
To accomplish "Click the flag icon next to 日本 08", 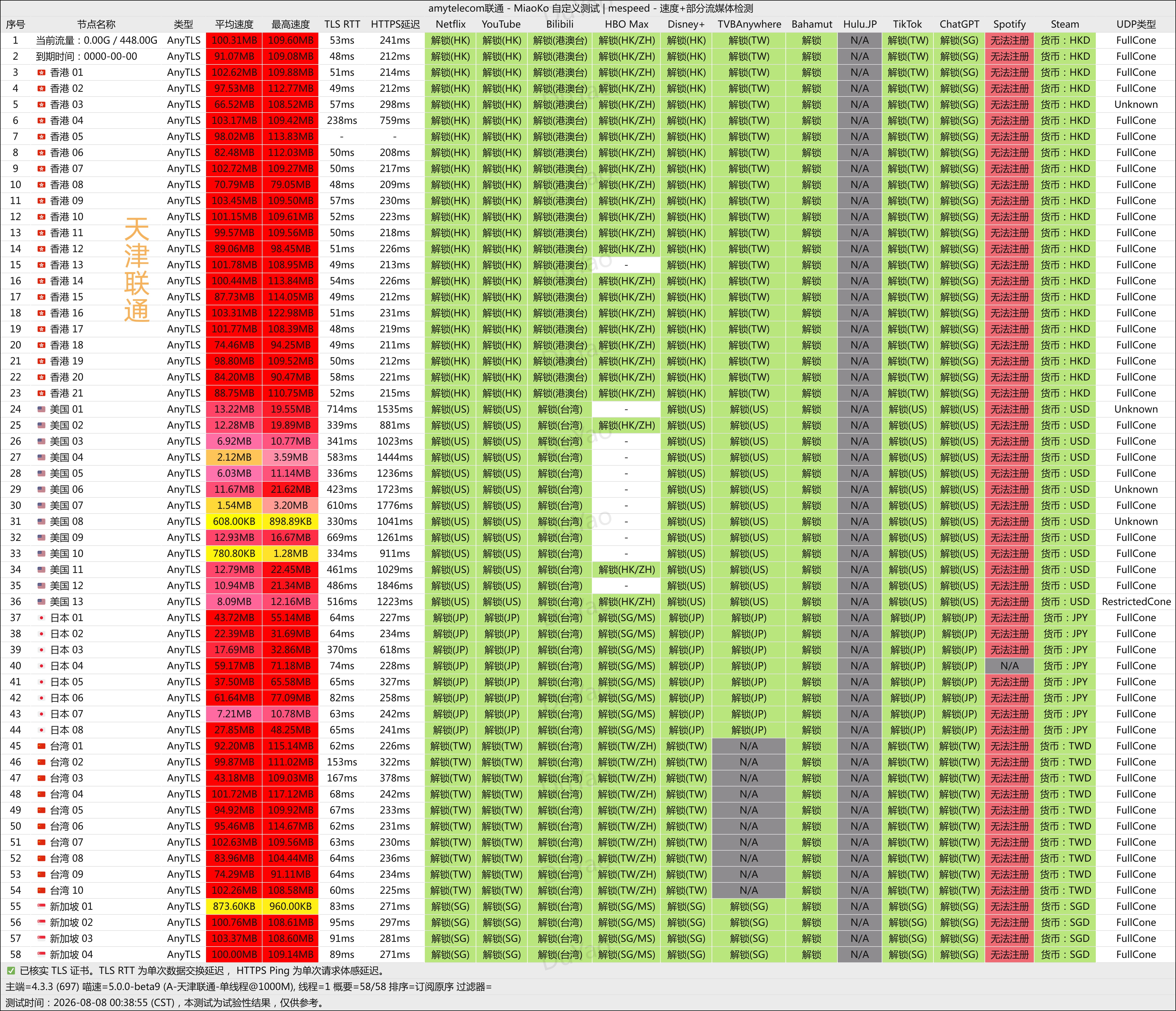I will [41, 730].
